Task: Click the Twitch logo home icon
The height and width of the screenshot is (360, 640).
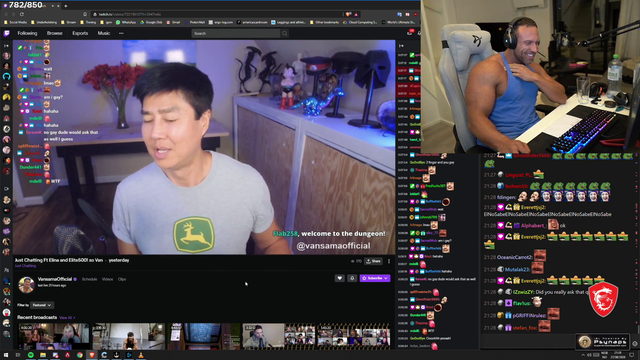Action: 7,33
